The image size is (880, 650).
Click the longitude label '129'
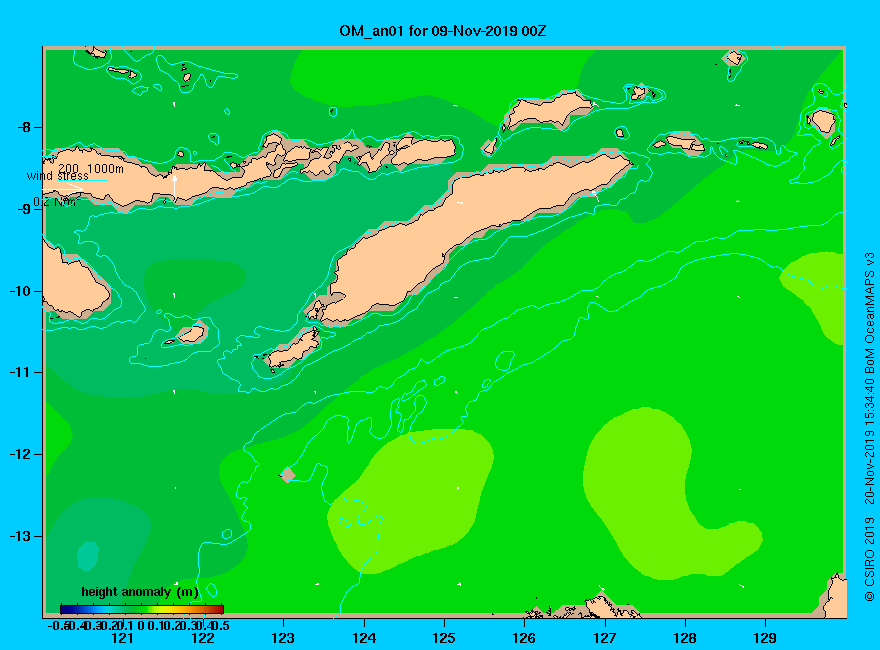click(765, 638)
